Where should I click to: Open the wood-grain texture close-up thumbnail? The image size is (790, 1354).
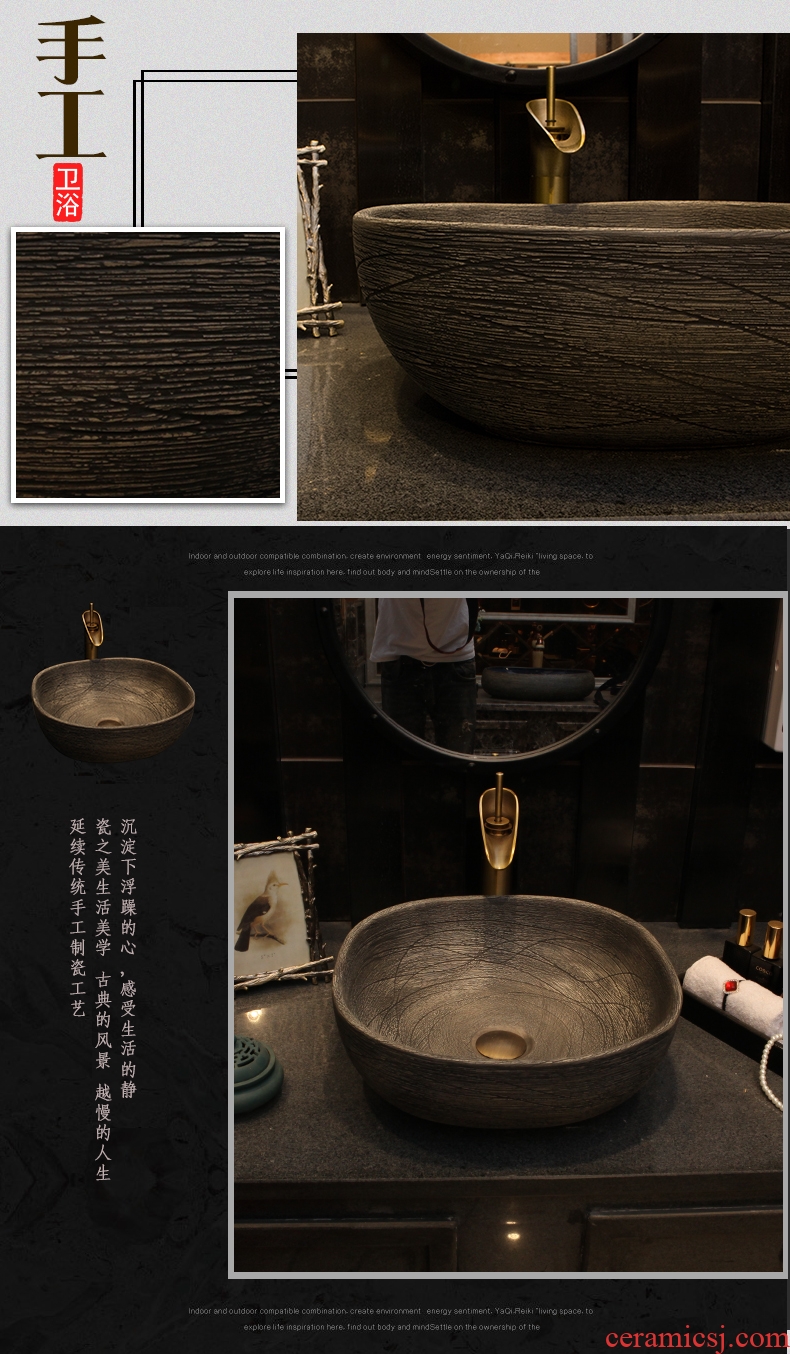(x=148, y=365)
